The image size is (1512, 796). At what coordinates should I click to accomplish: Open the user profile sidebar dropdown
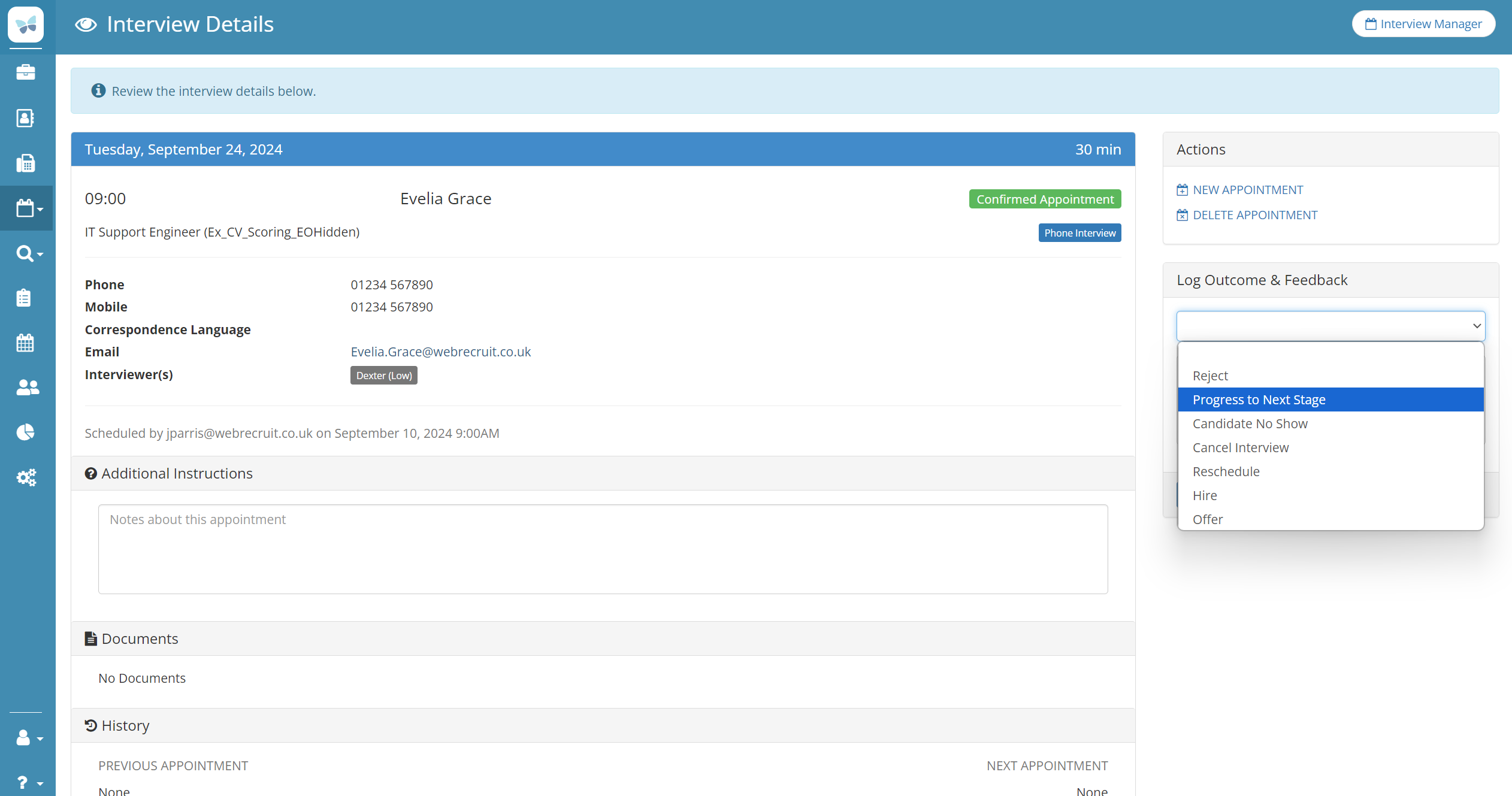pyautogui.click(x=28, y=737)
